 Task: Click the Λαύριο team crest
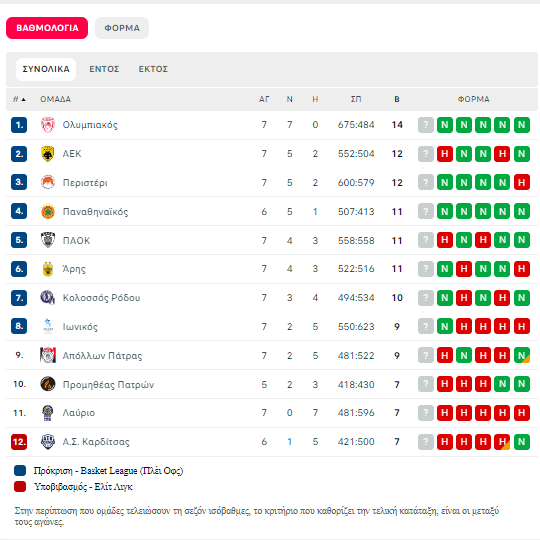pyautogui.click(x=48, y=413)
